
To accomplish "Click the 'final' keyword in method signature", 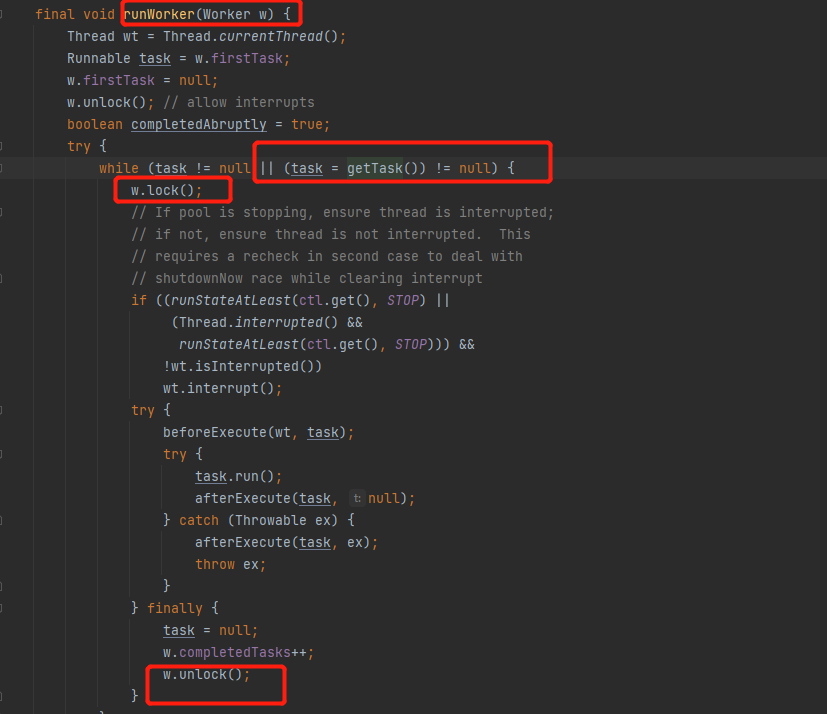I will [x=55, y=14].
